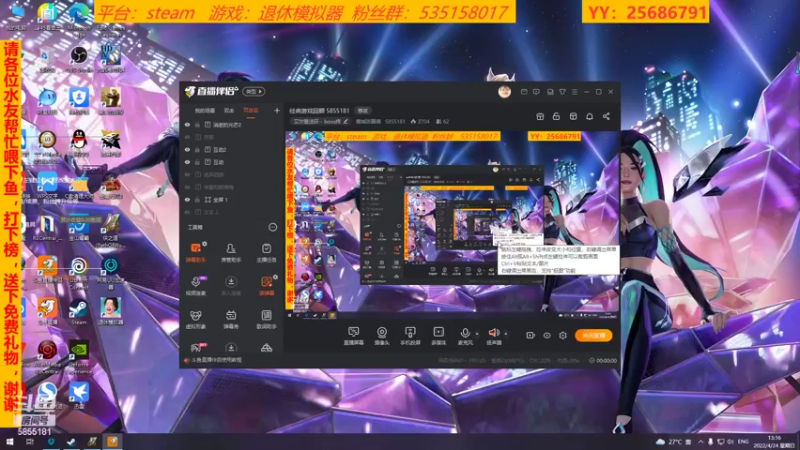Image resolution: width=800 pixels, height=450 pixels.
Task: Toggle the lock on the 消逝的光芒2 source
Action: point(197,124)
